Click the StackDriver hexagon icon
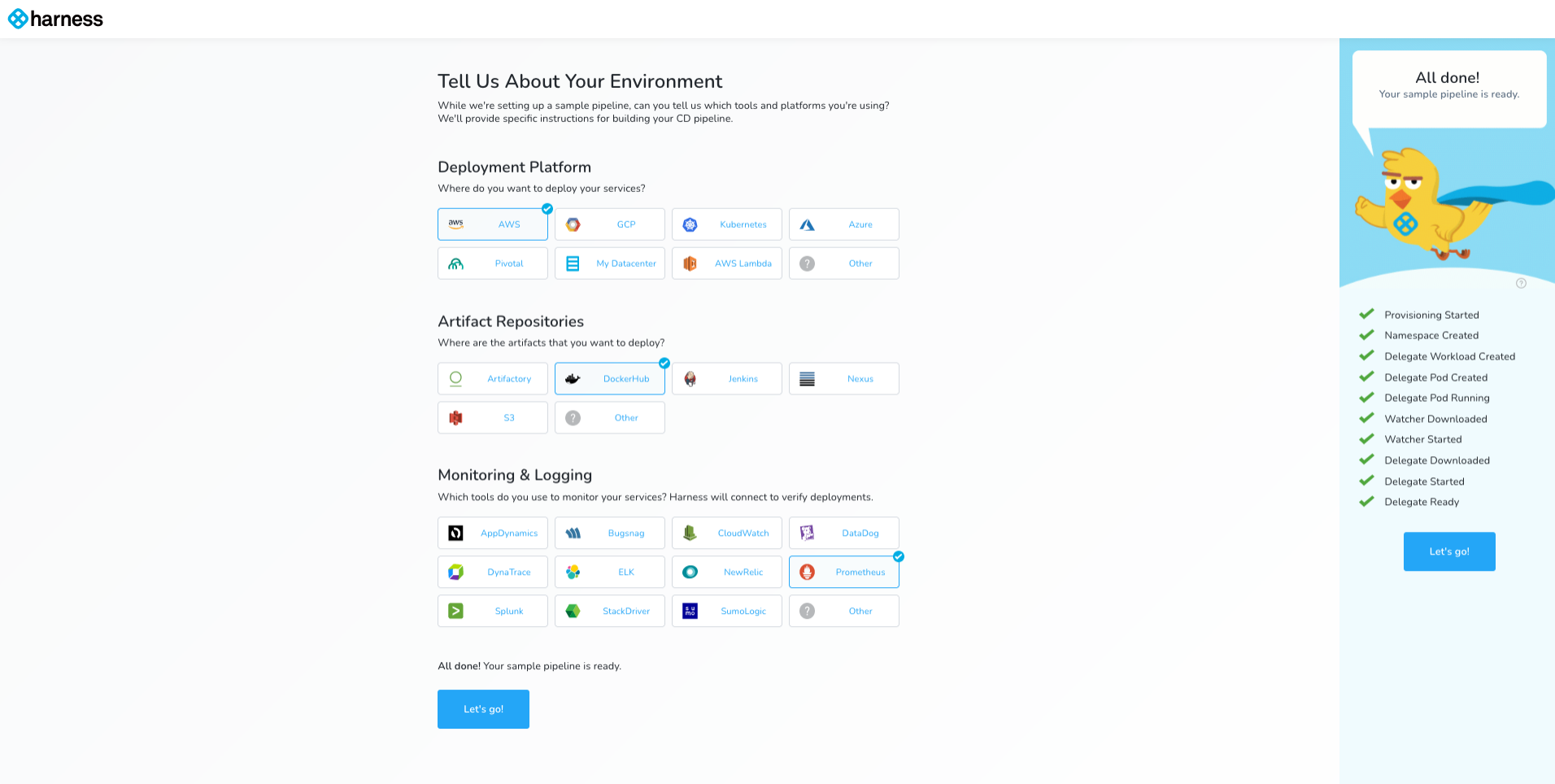 573,612
